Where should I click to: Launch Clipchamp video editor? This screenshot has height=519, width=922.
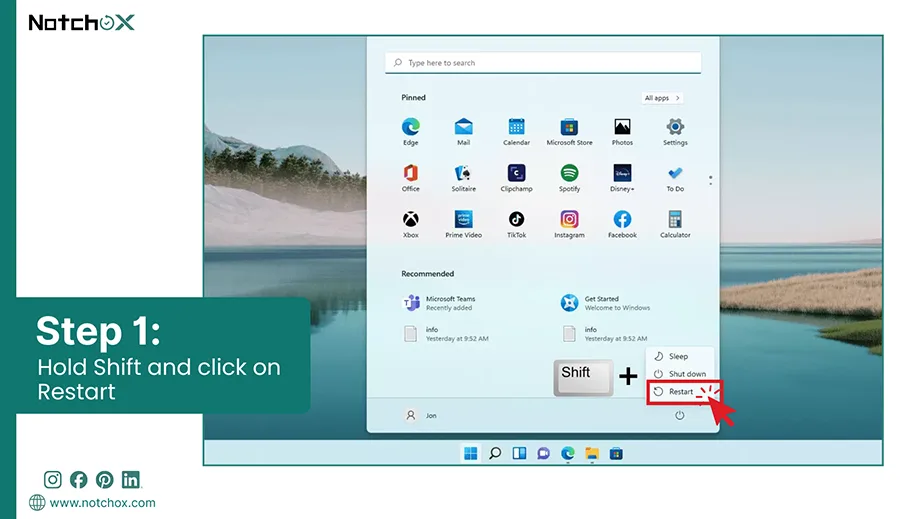(516, 178)
